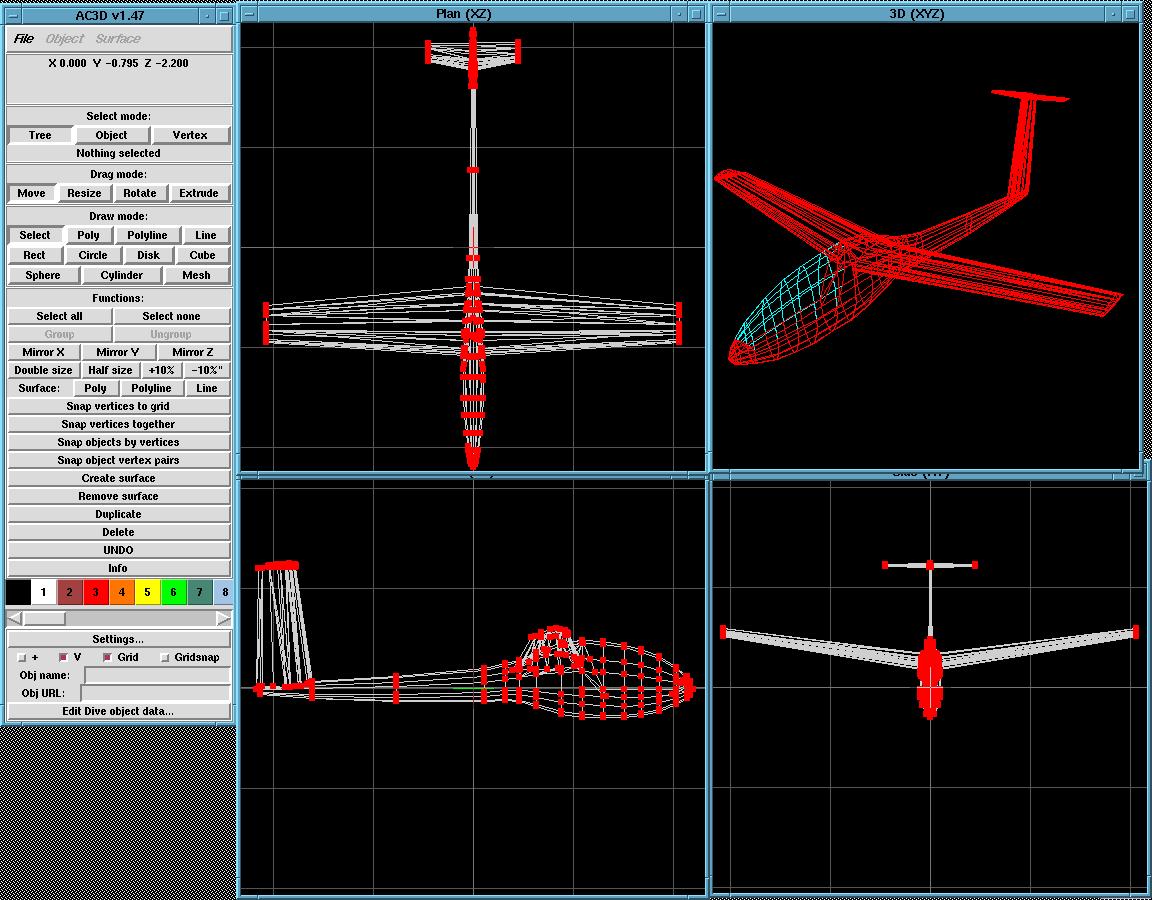Set select mode to Object
The height and width of the screenshot is (900, 1152).
[x=111, y=135]
